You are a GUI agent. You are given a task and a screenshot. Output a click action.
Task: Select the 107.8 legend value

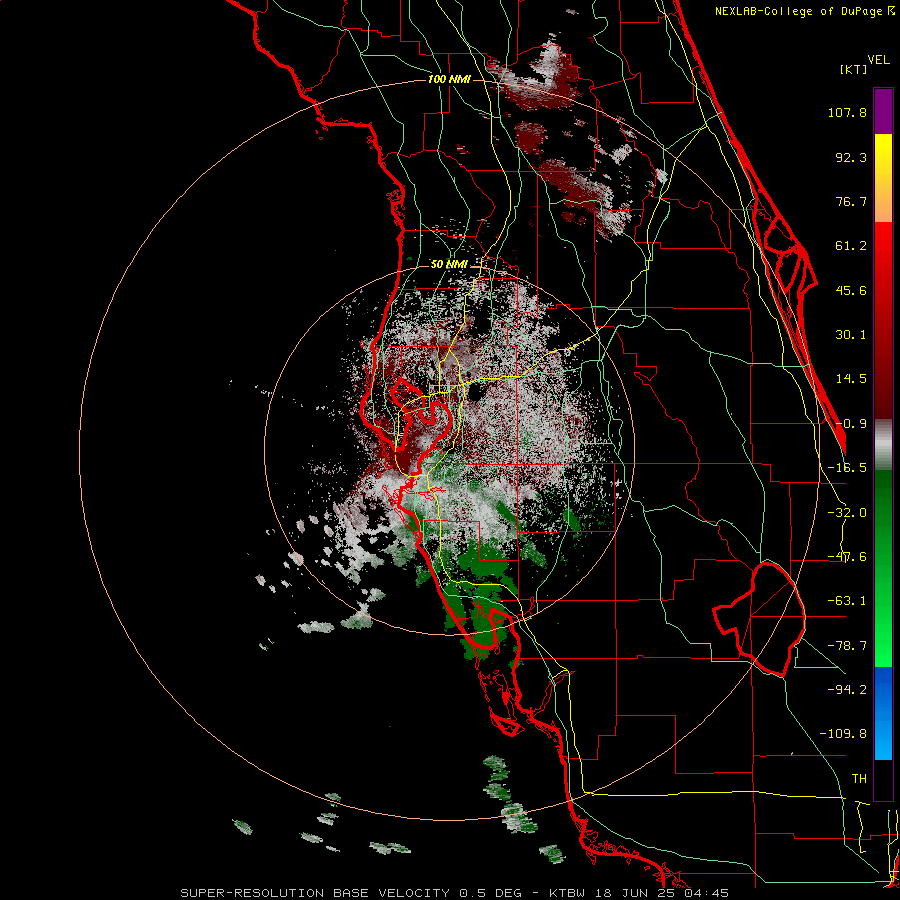pyautogui.click(x=847, y=112)
